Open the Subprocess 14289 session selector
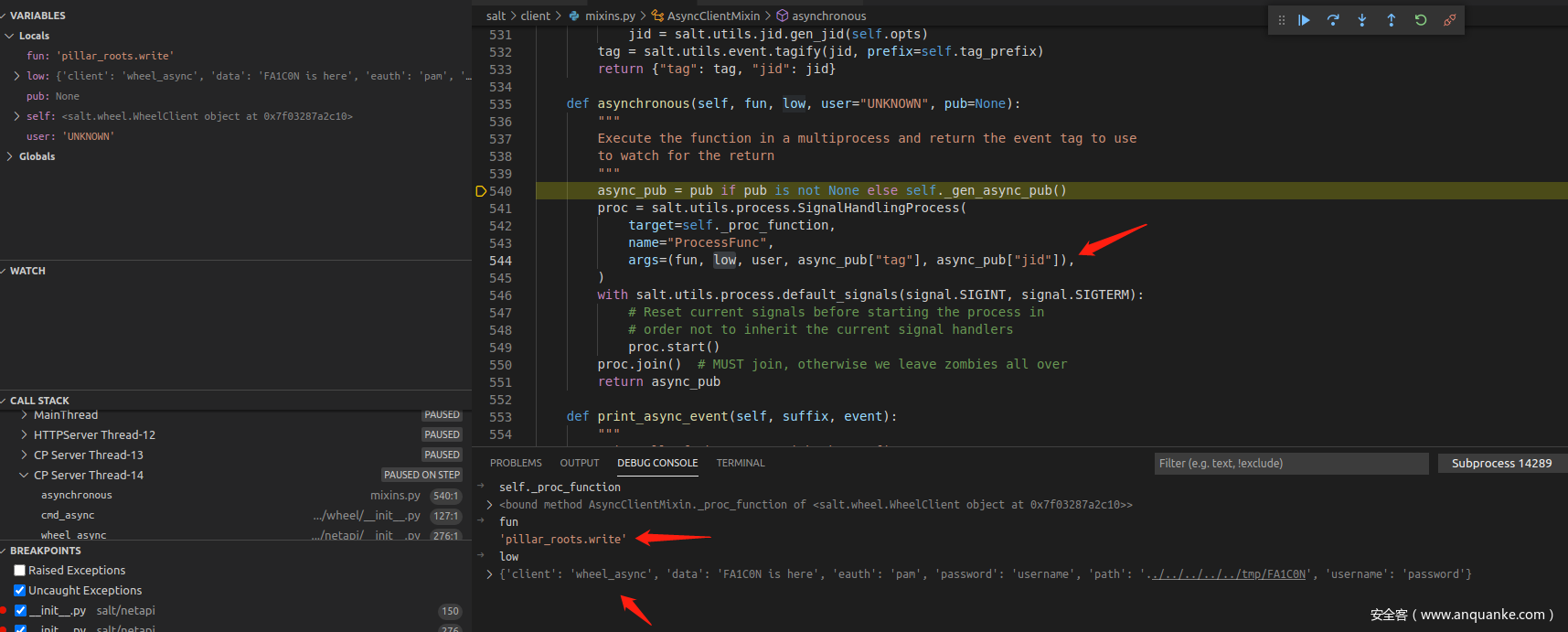 pos(1501,464)
